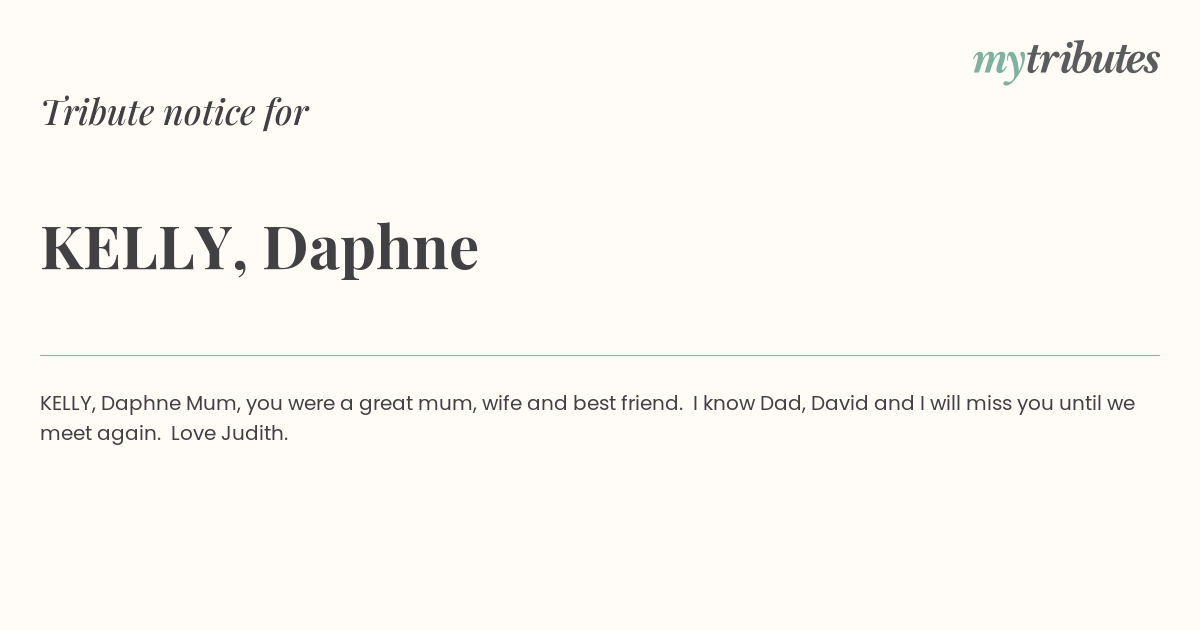This screenshot has height=630, width=1200.
Task: Click the horizontal divider line
Action: pos(600,355)
